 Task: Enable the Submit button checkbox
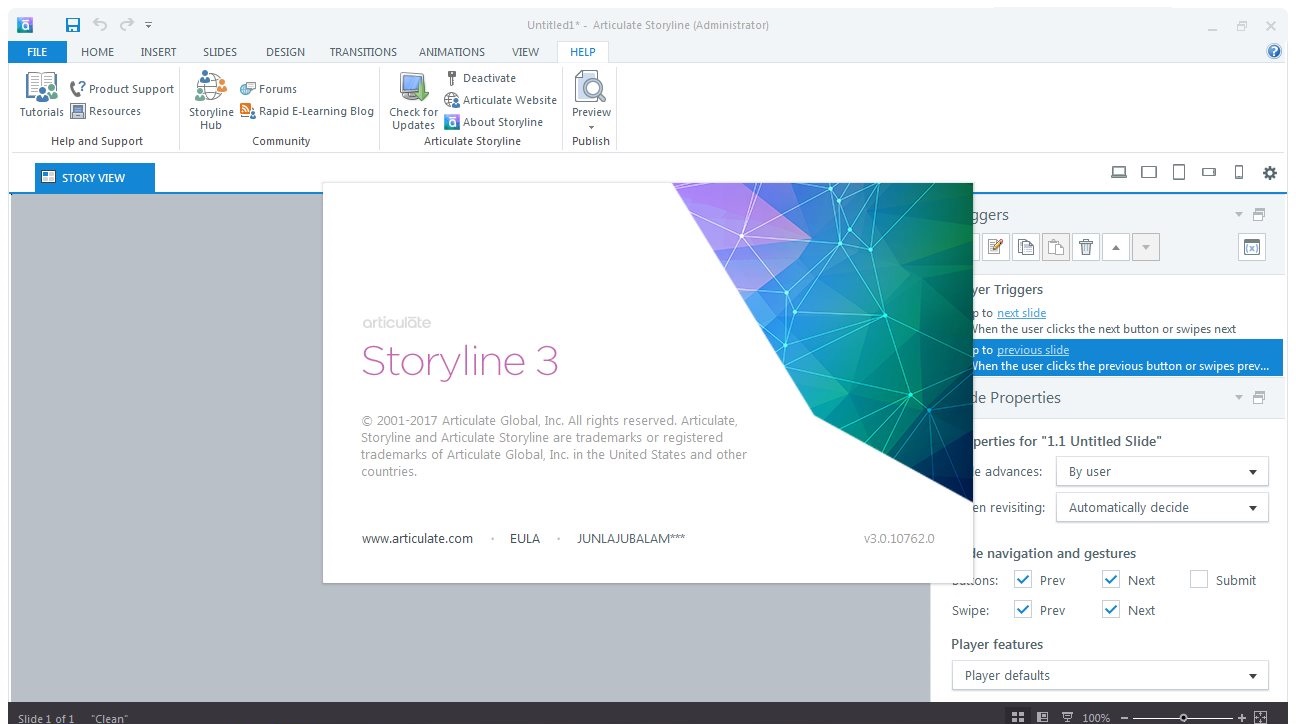(1199, 579)
